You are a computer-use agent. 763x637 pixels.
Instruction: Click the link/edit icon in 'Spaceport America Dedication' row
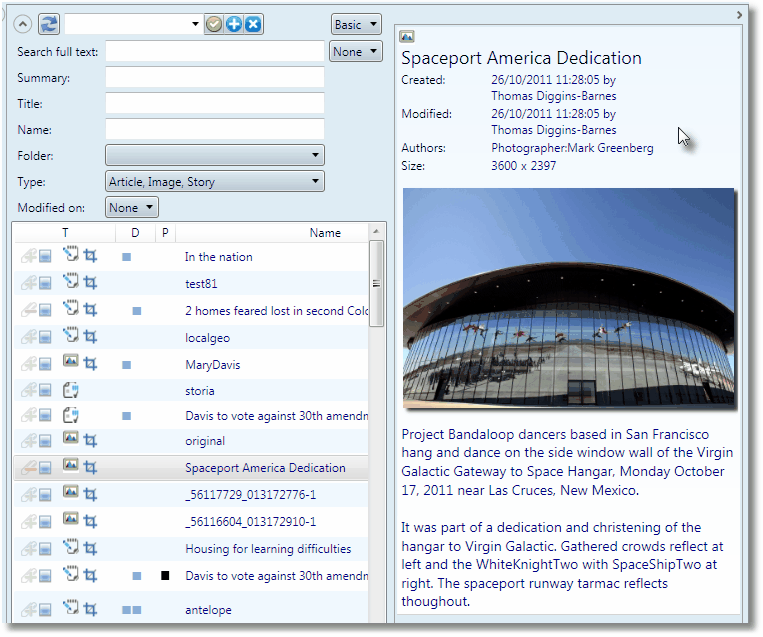(28, 468)
